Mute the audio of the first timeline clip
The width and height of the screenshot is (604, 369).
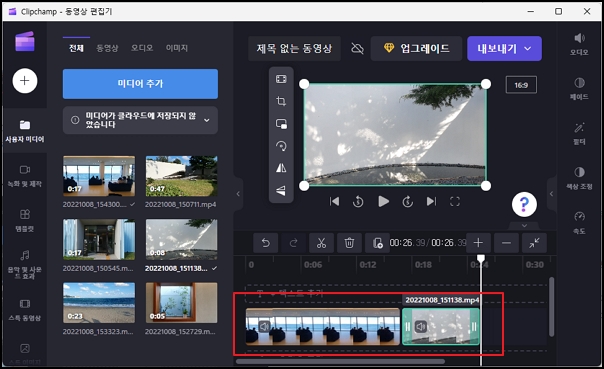coord(264,327)
